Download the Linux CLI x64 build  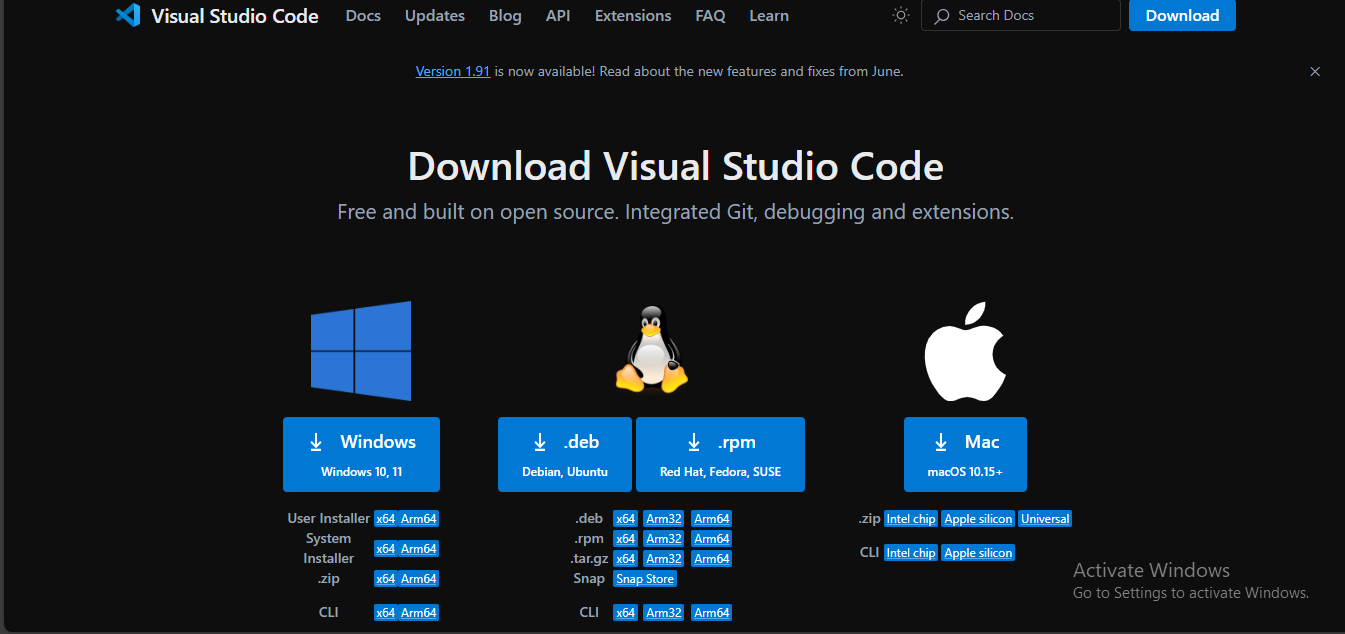click(626, 613)
